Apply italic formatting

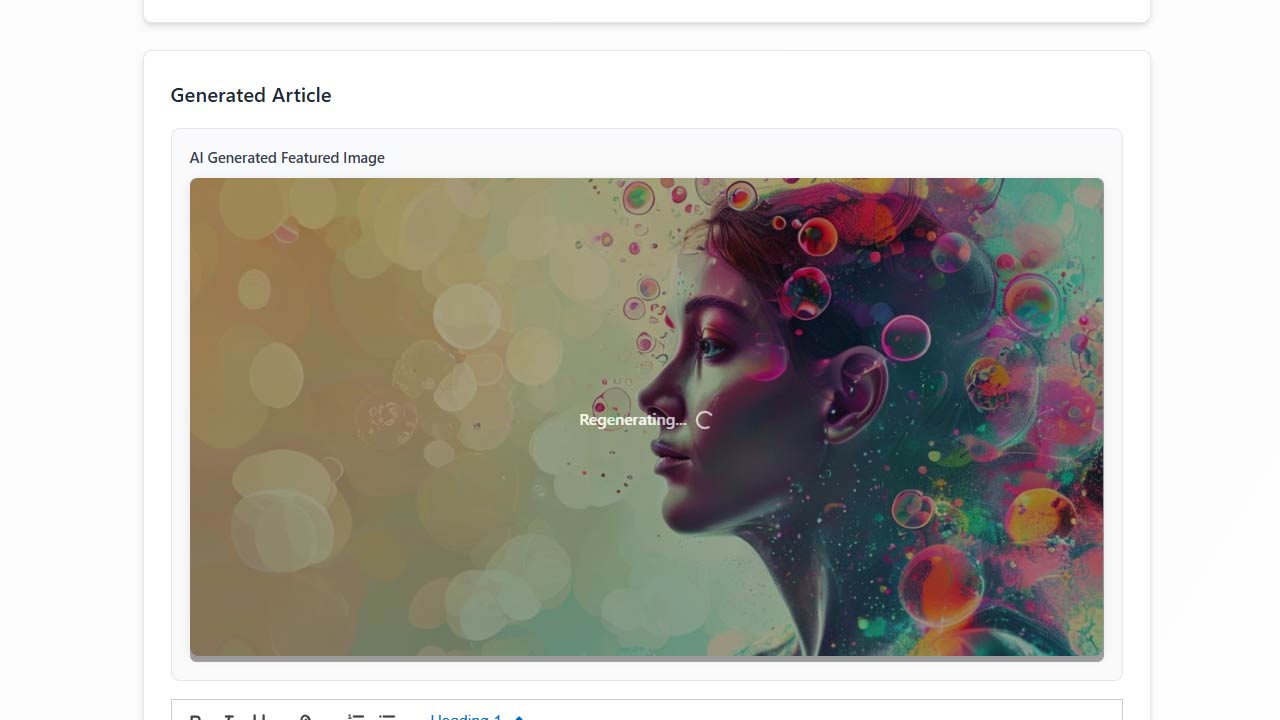coord(228,716)
